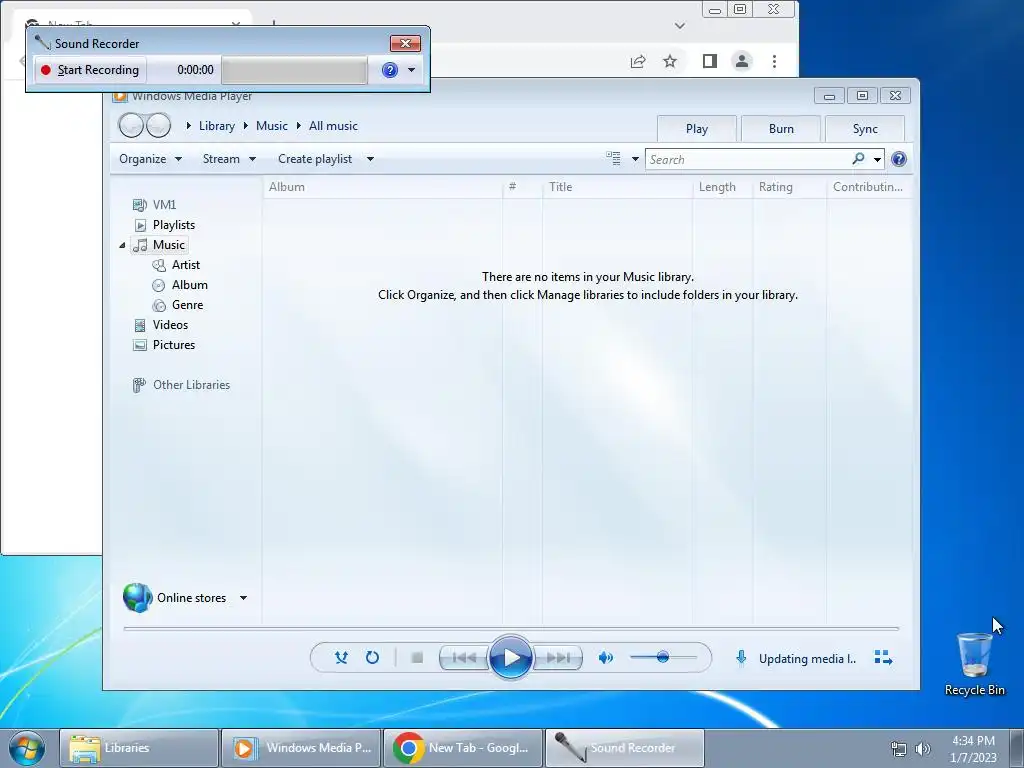The image size is (1024, 768).
Task: Open Videos in navigation pane
Action: [x=161, y=325]
